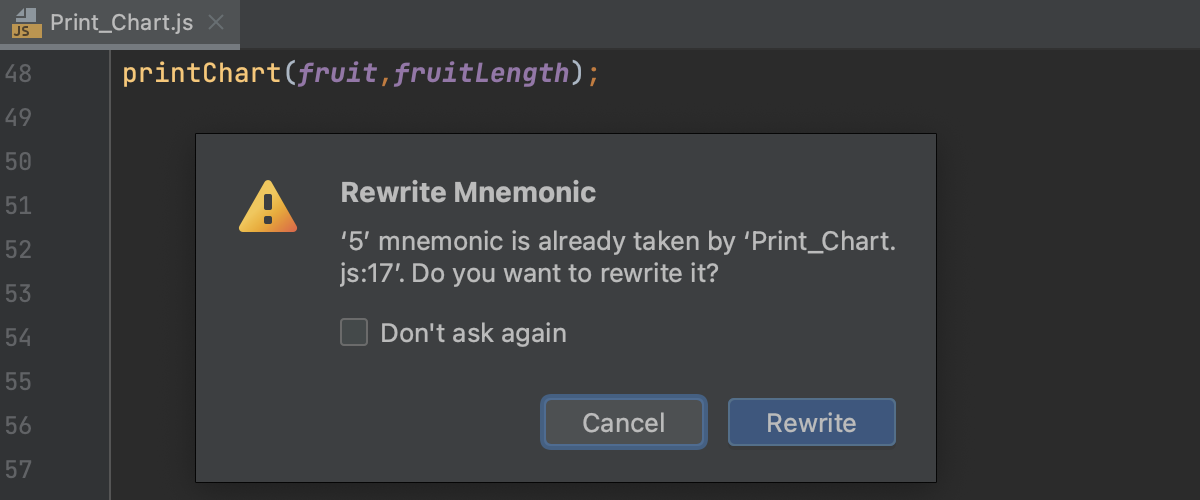Place cursor on printChart function call
This screenshot has width=1200, height=500.
(202, 74)
